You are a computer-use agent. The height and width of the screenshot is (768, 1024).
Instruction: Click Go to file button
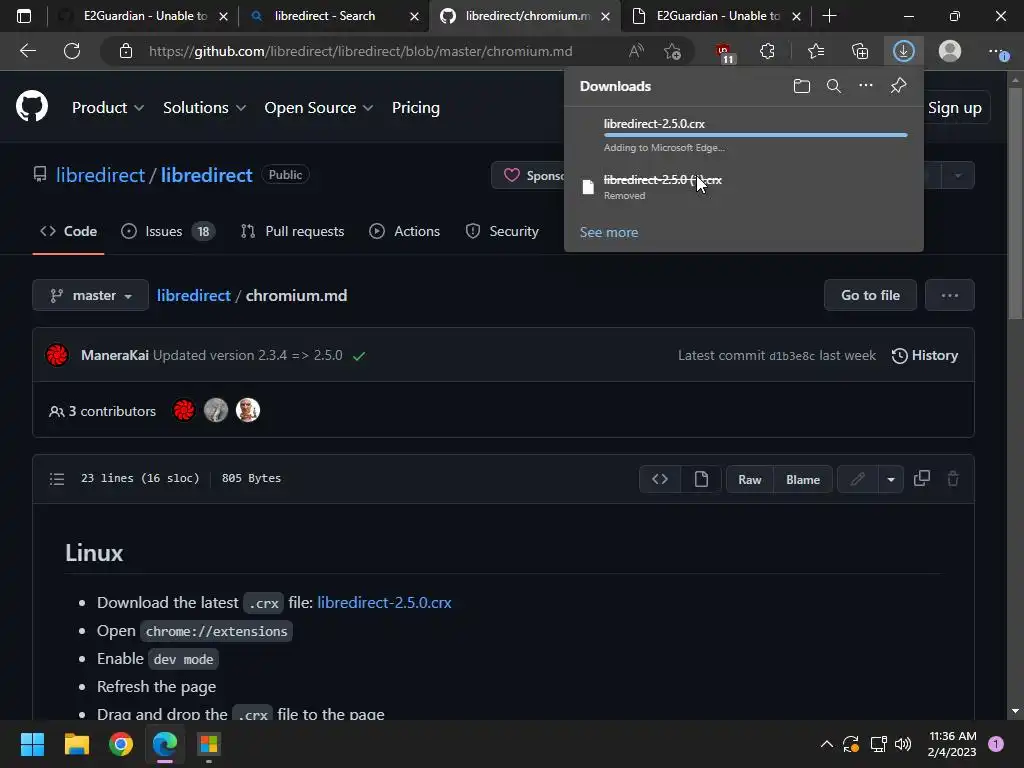point(870,295)
